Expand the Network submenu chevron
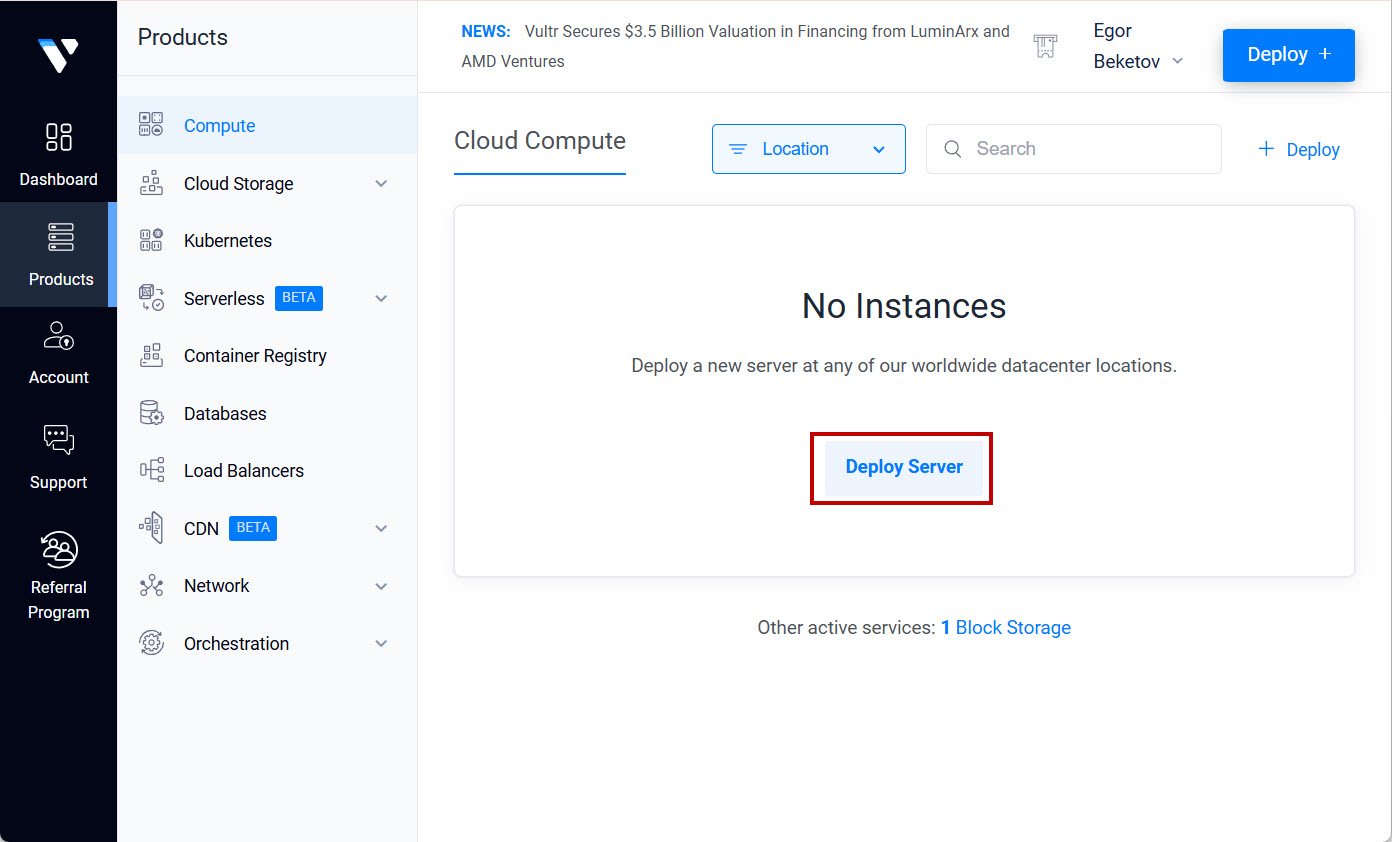Viewport: 1392px width, 842px height. (381, 586)
